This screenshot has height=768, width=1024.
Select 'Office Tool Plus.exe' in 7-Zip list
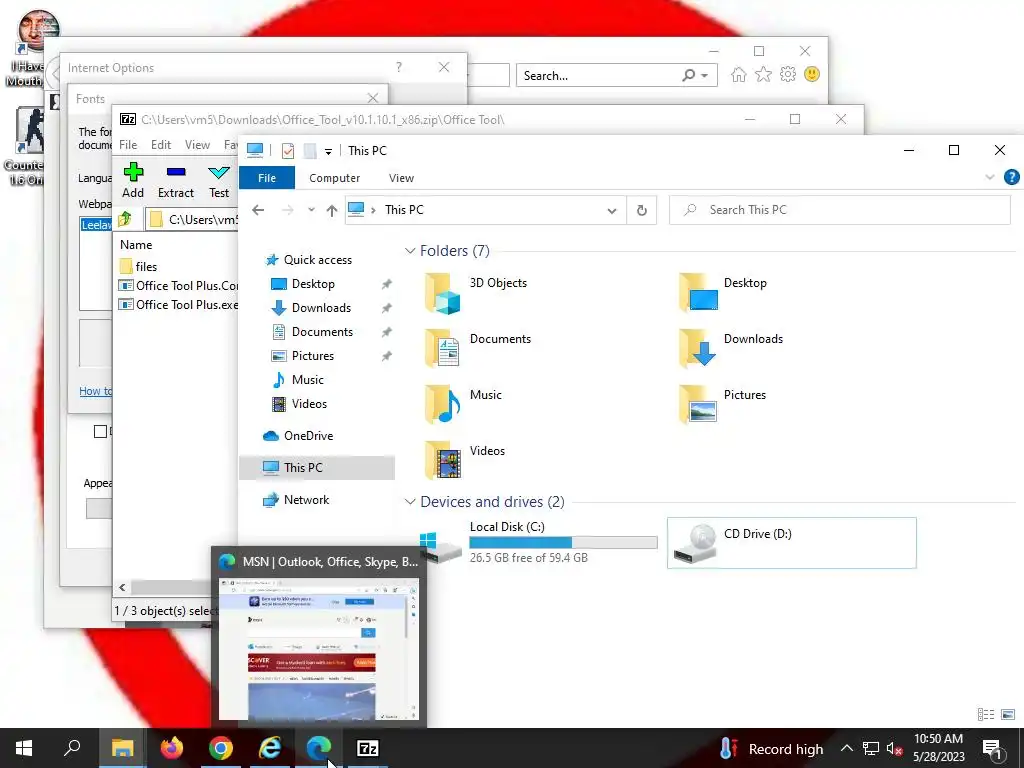point(178,304)
